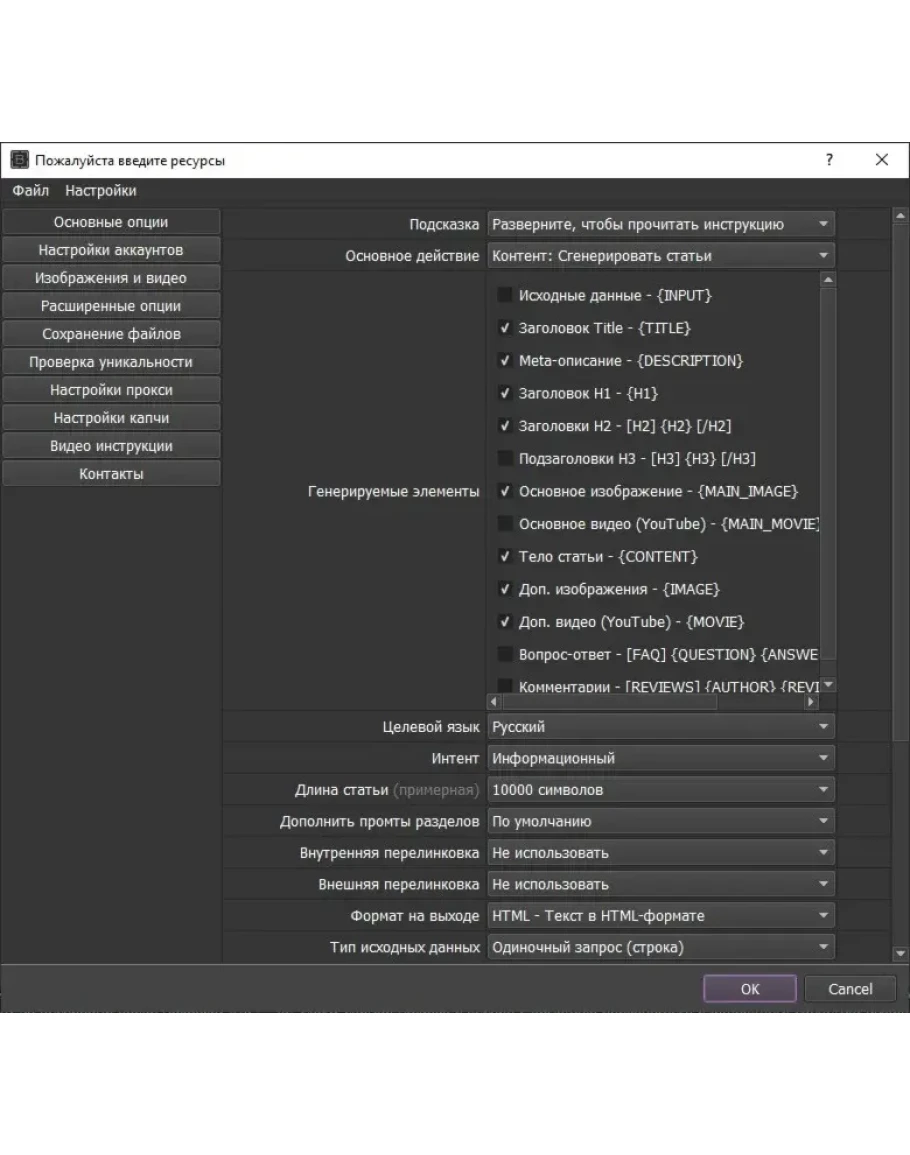Enable the Исходные данные {INPUT} checkbox

click(505, 296)
